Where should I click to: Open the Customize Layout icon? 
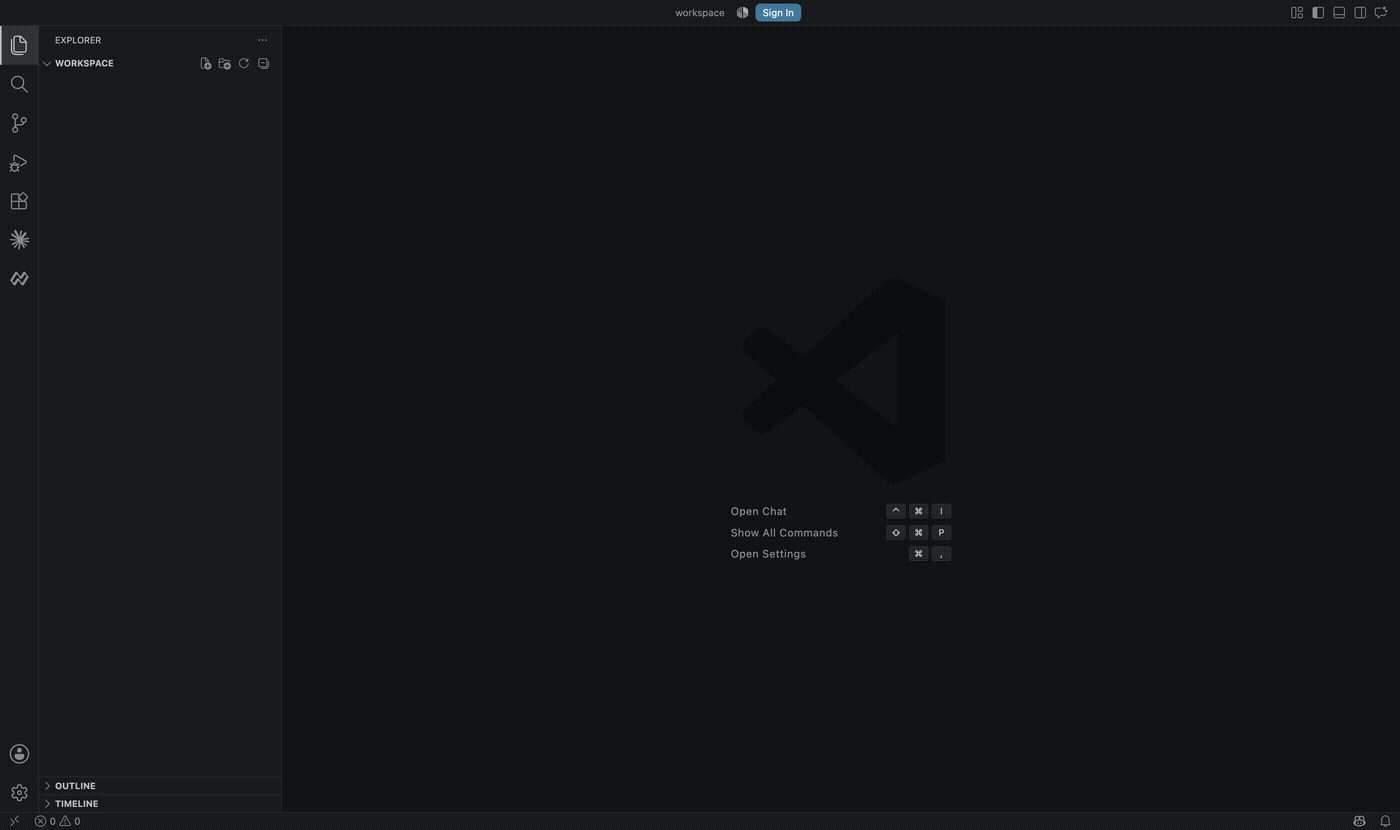click(1297, 13)
